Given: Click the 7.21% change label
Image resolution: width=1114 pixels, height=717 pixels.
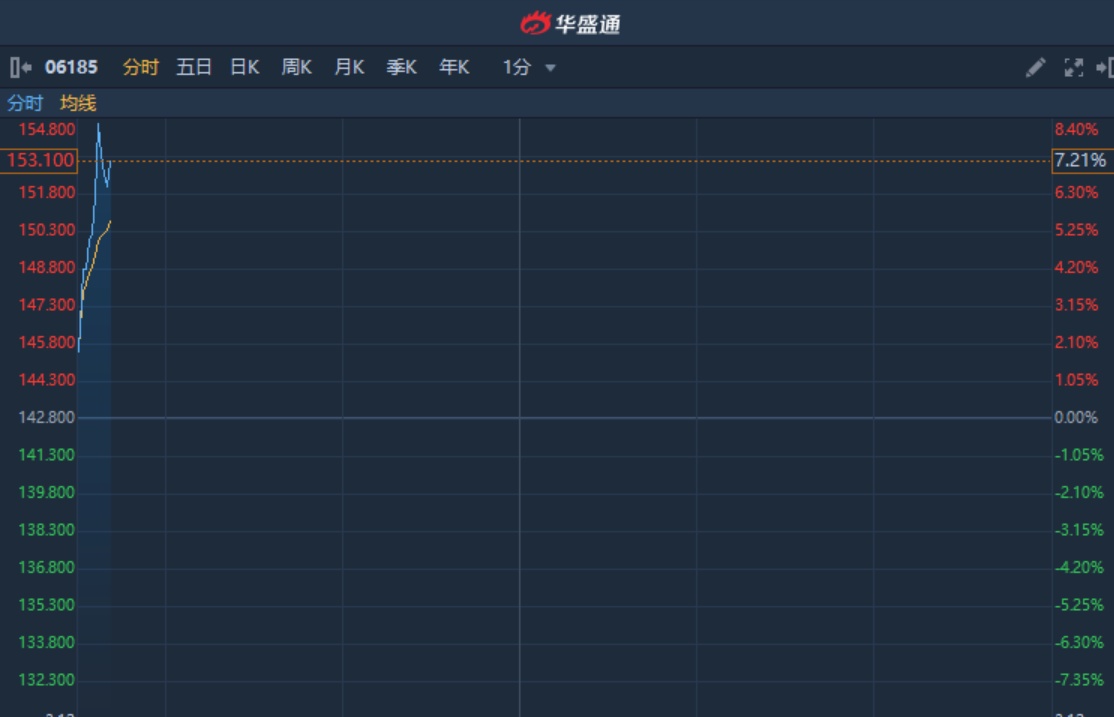Looking at the screenshot, I should (x=1081, y=161).
